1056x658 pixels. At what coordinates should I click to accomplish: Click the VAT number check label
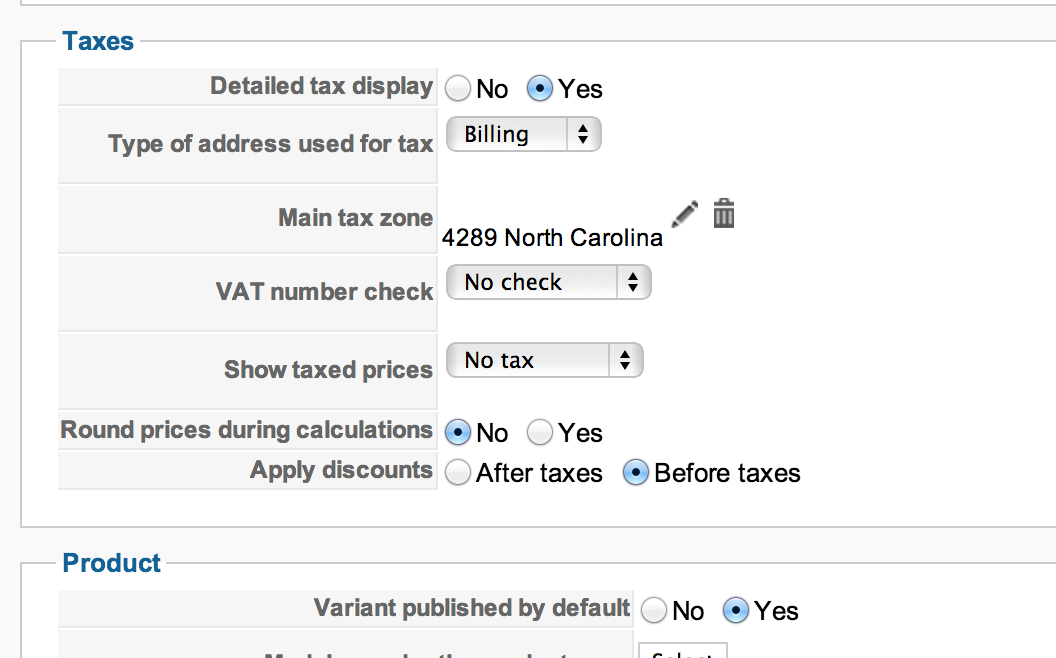click(324, 292)
